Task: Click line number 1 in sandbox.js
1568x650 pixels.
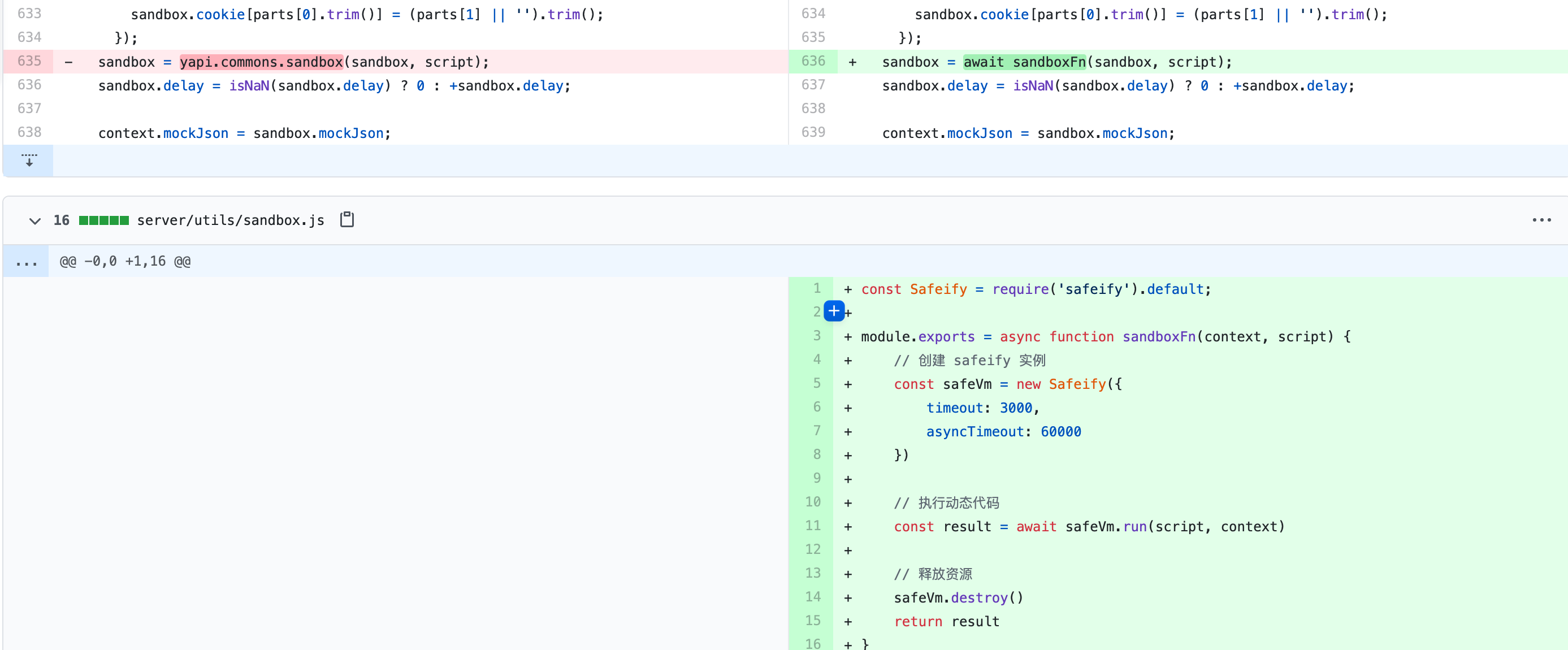Action: pyautogui.click(x=816, y=288)
